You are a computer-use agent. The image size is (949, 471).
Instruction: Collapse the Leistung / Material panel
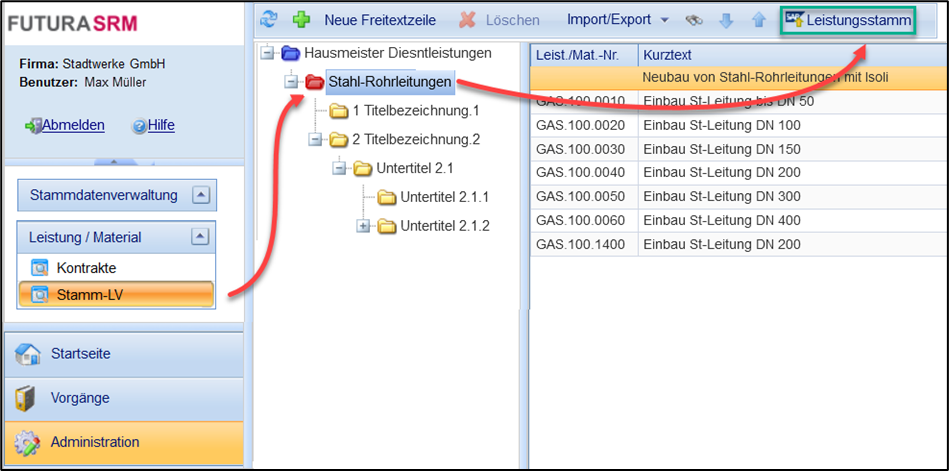(x=200, y=237)
